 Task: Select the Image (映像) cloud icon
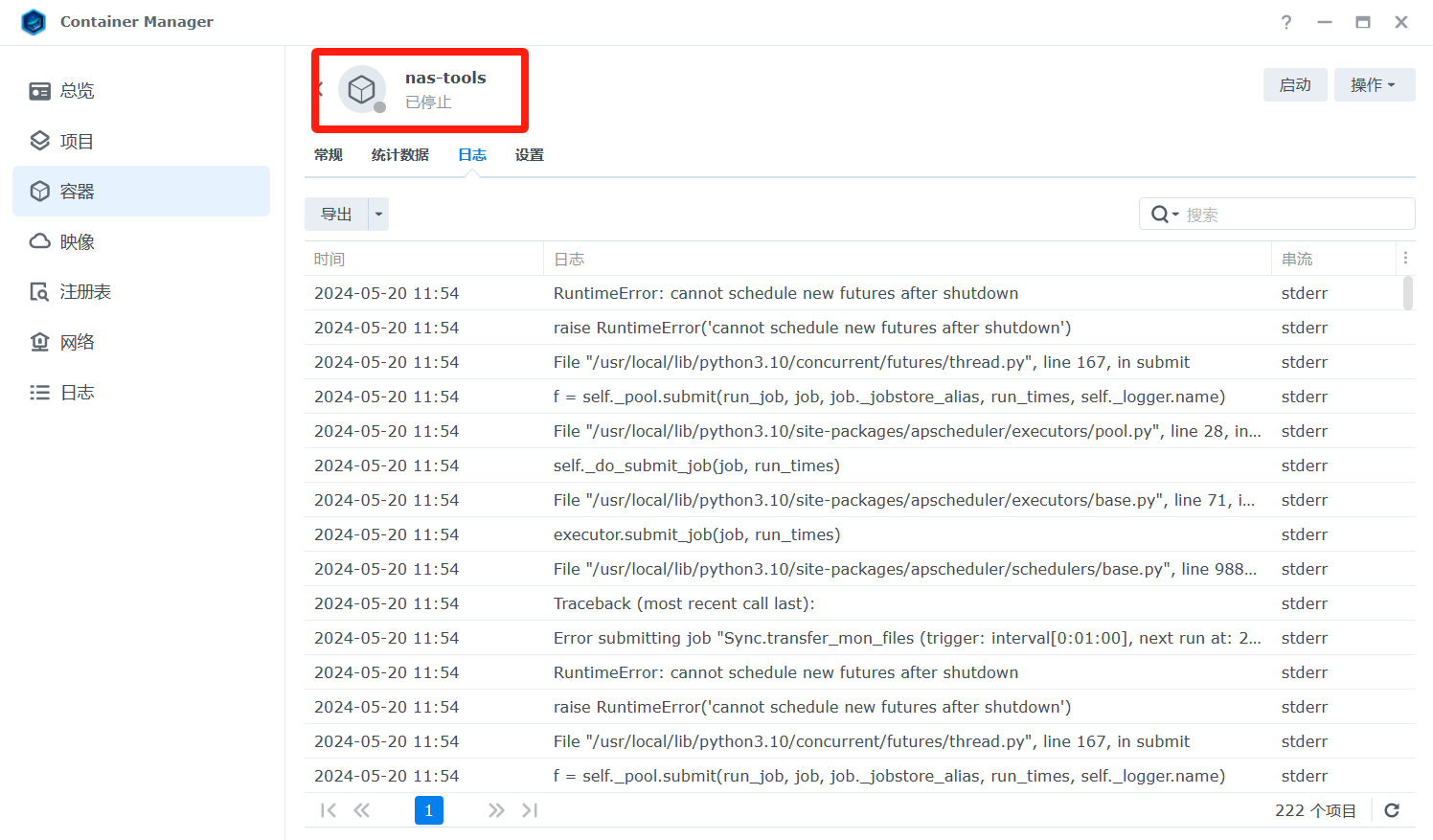click(x=39, y=241)
